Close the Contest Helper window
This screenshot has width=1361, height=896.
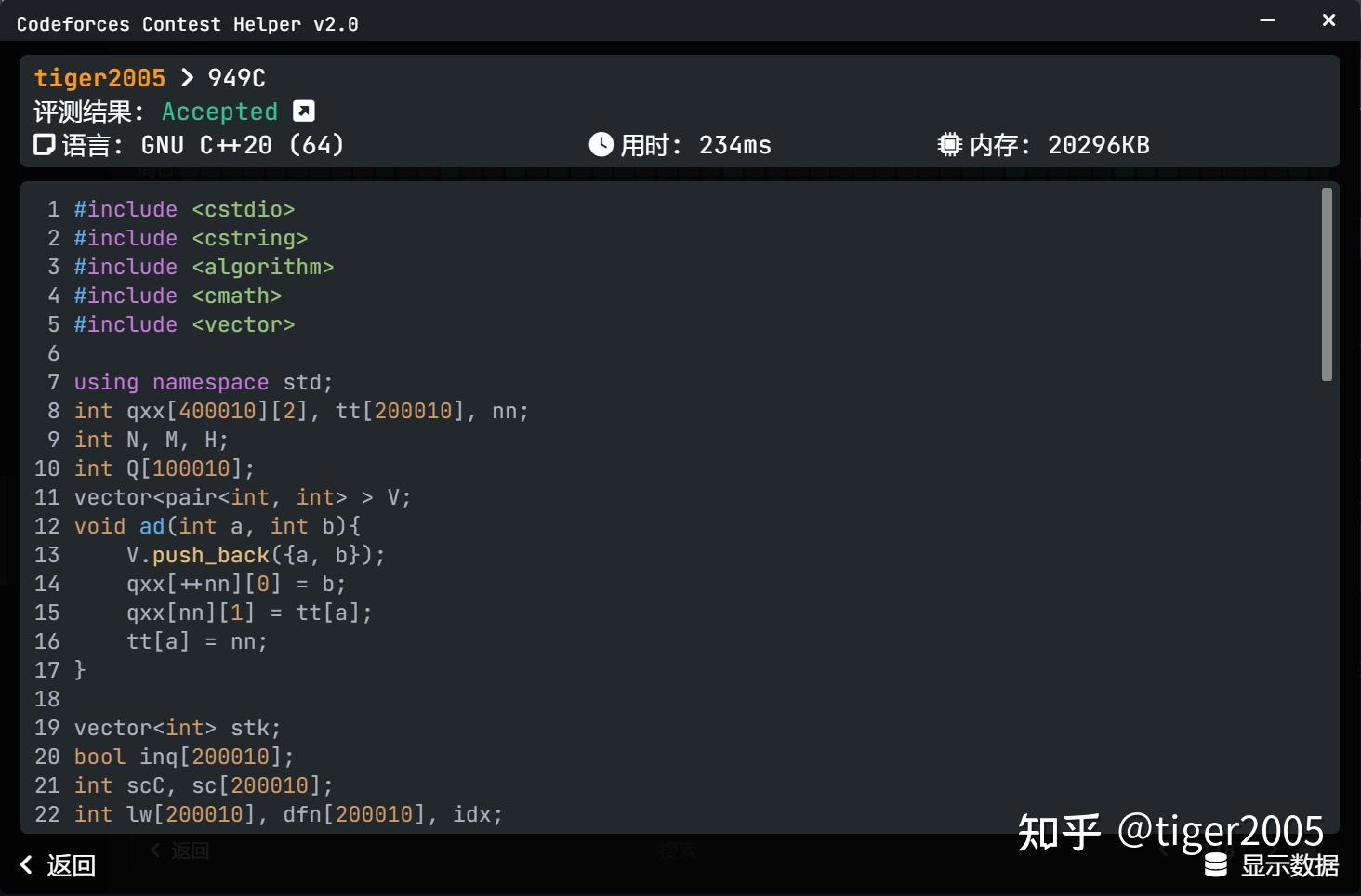point(1329,20)
